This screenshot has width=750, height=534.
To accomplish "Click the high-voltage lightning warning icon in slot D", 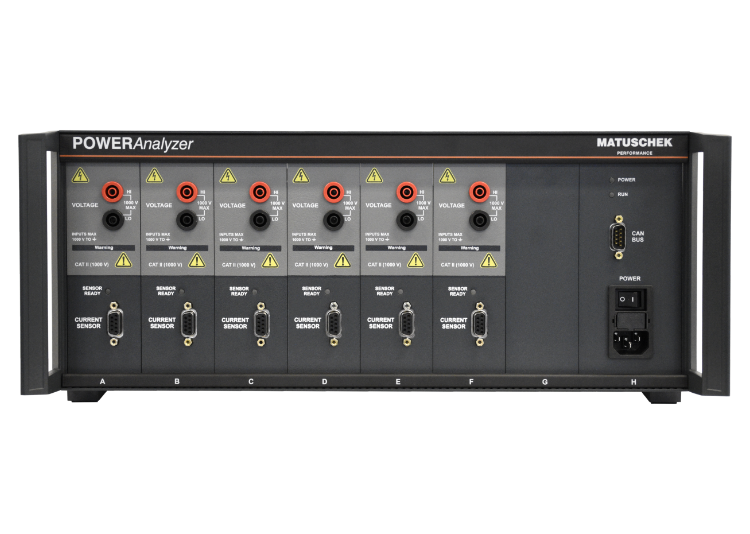I will pos(301,176).
